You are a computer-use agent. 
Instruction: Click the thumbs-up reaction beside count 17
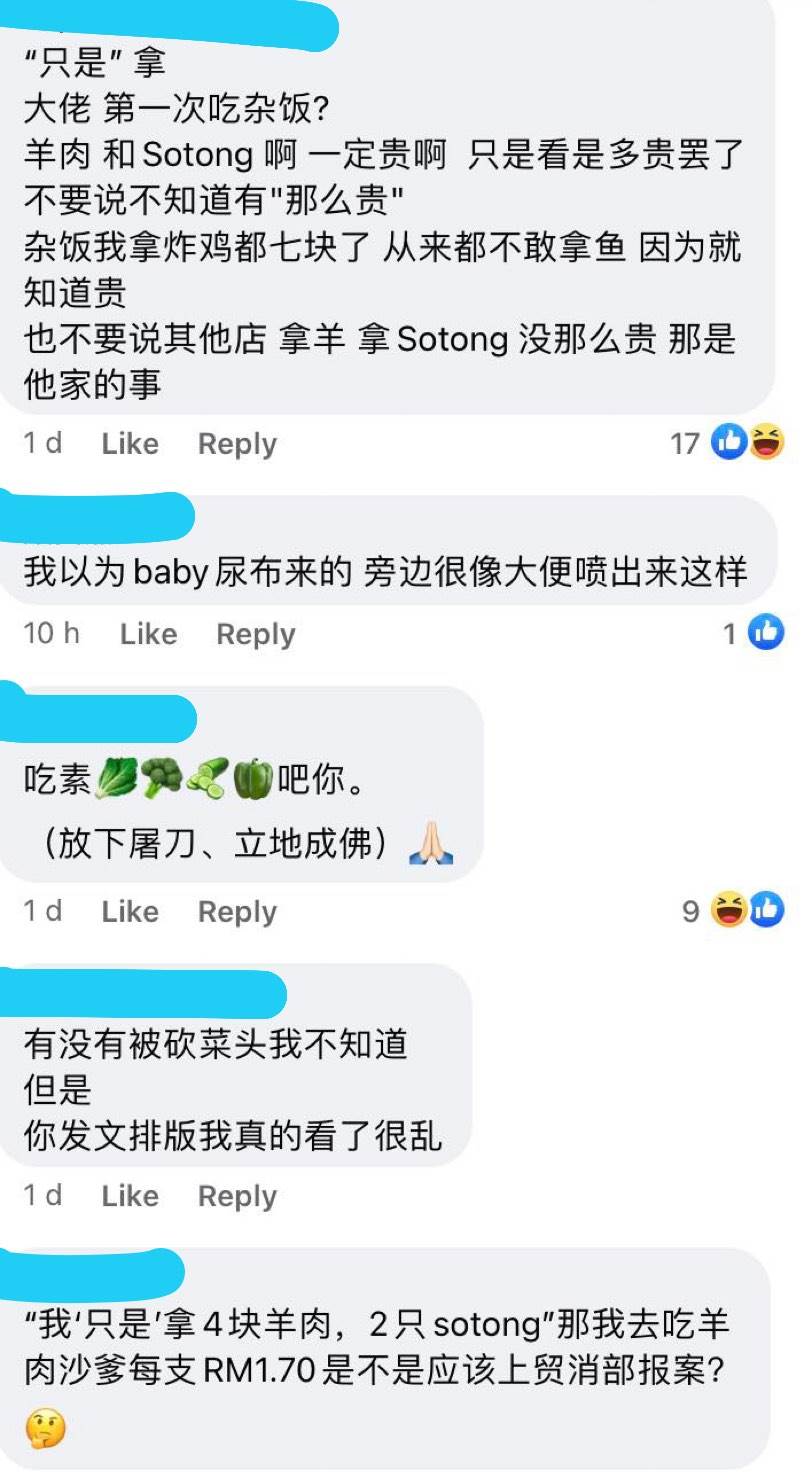pyautogui.click(x=730, y=442)
